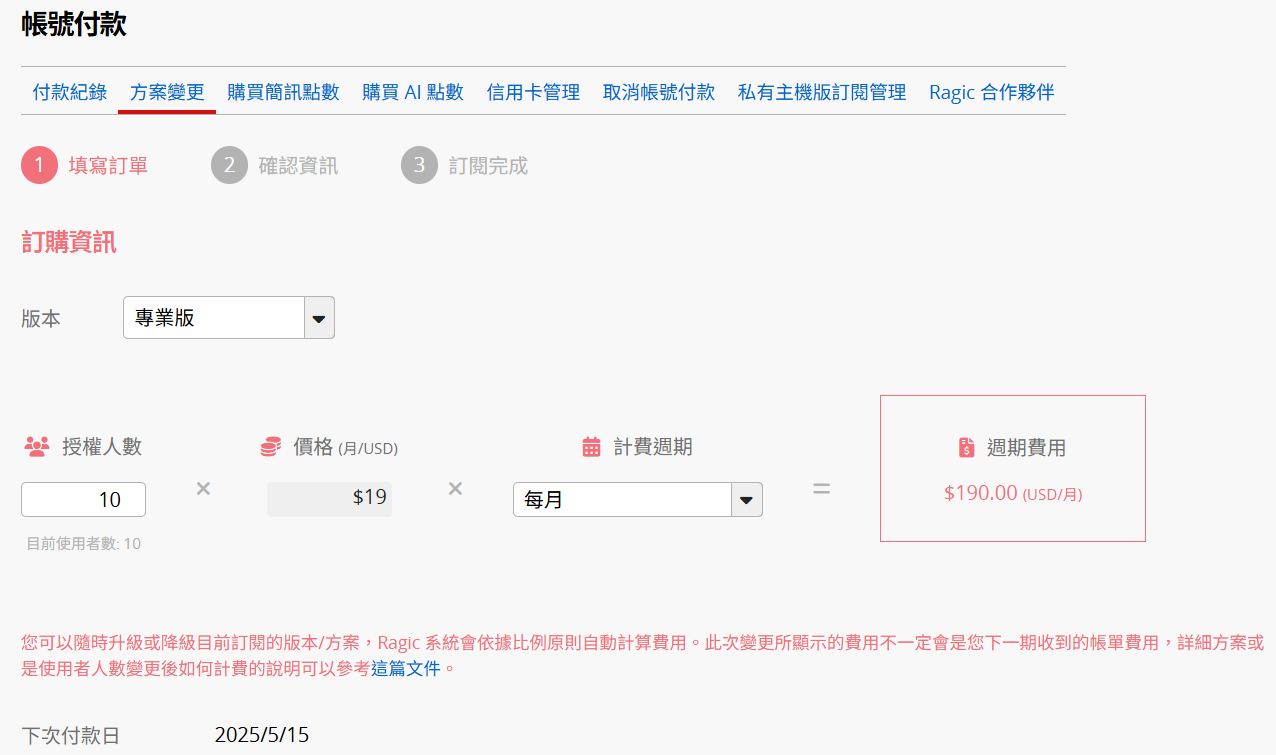Click the invoice icon beside 週期費用
This screenshot has width=1276, height=755.
966,448
